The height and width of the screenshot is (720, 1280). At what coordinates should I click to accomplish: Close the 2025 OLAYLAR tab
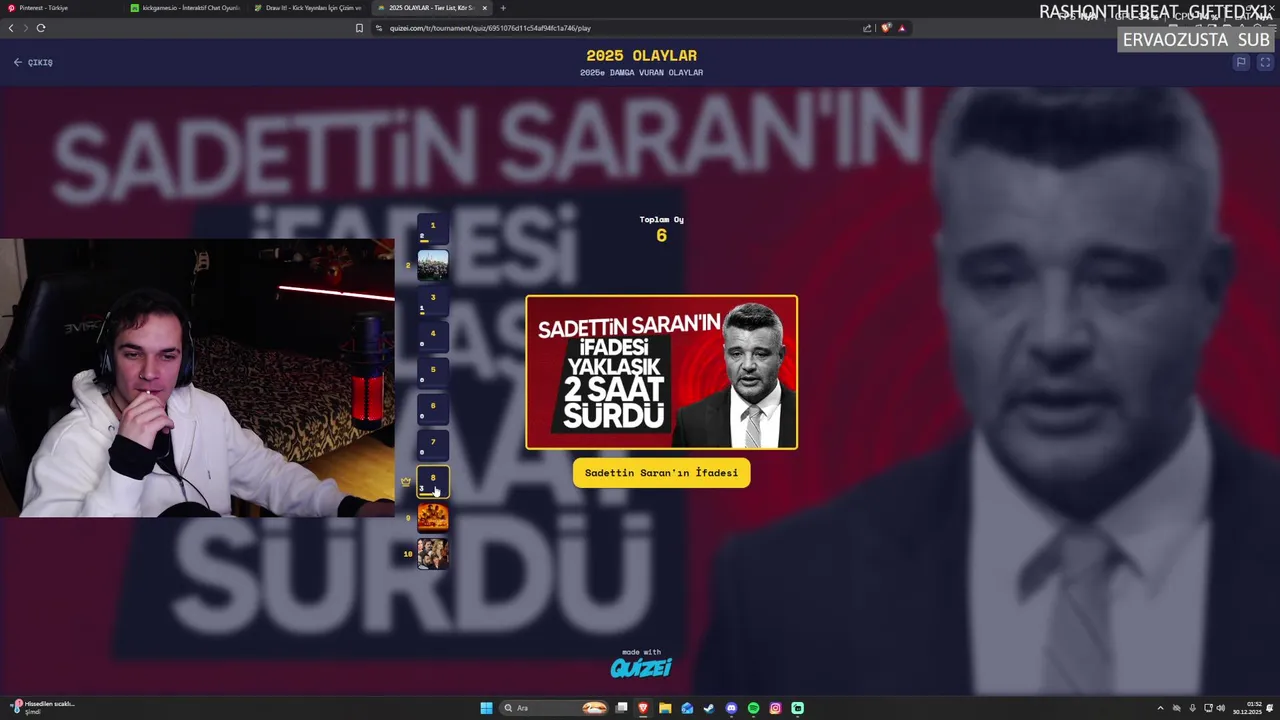(485, 8)
